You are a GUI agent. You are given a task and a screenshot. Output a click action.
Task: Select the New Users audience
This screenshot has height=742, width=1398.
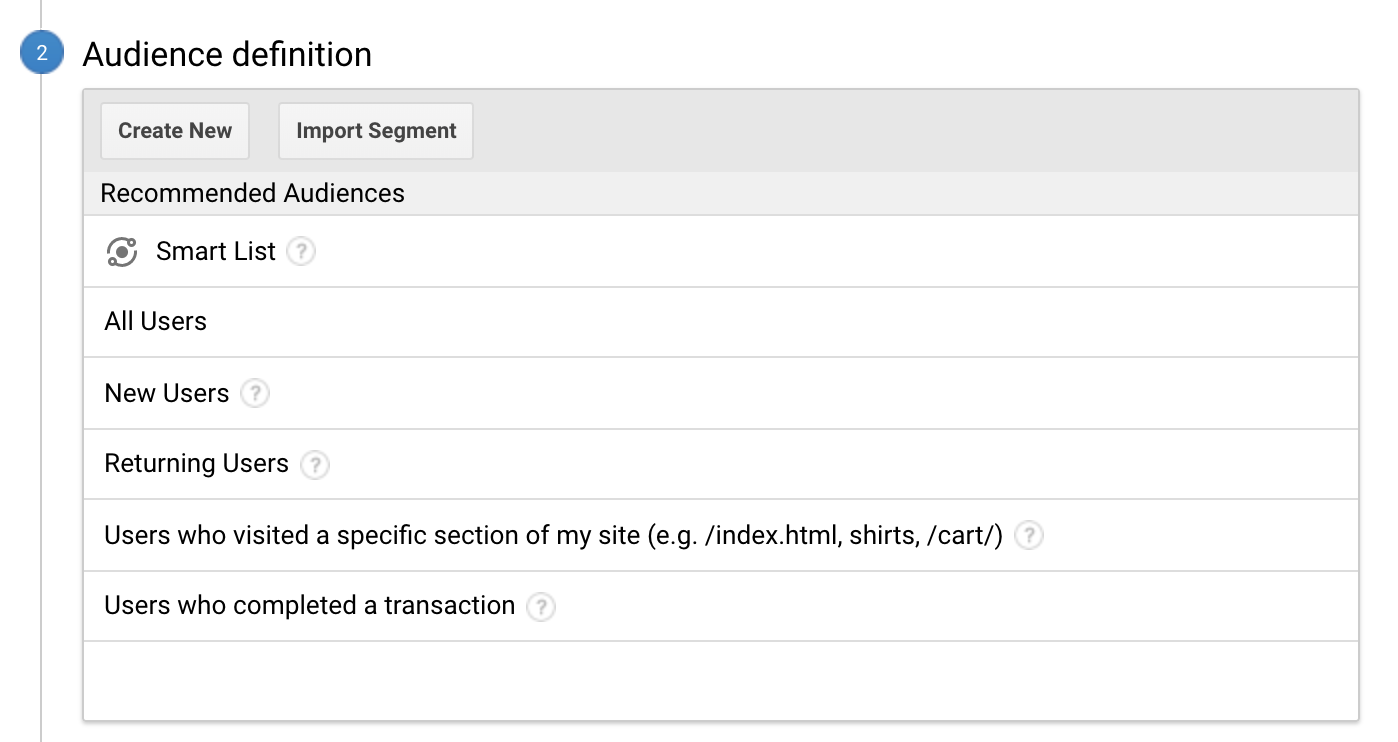pos(167,394)
